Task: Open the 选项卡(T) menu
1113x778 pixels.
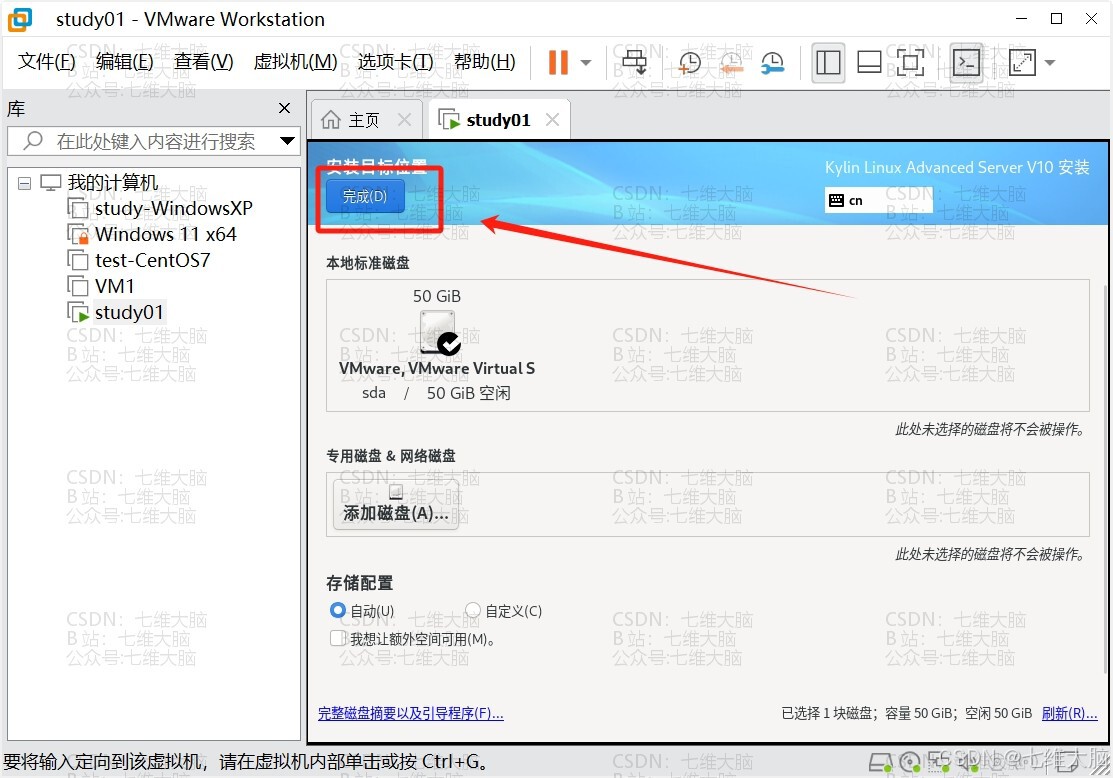Action: coord(395,62)
